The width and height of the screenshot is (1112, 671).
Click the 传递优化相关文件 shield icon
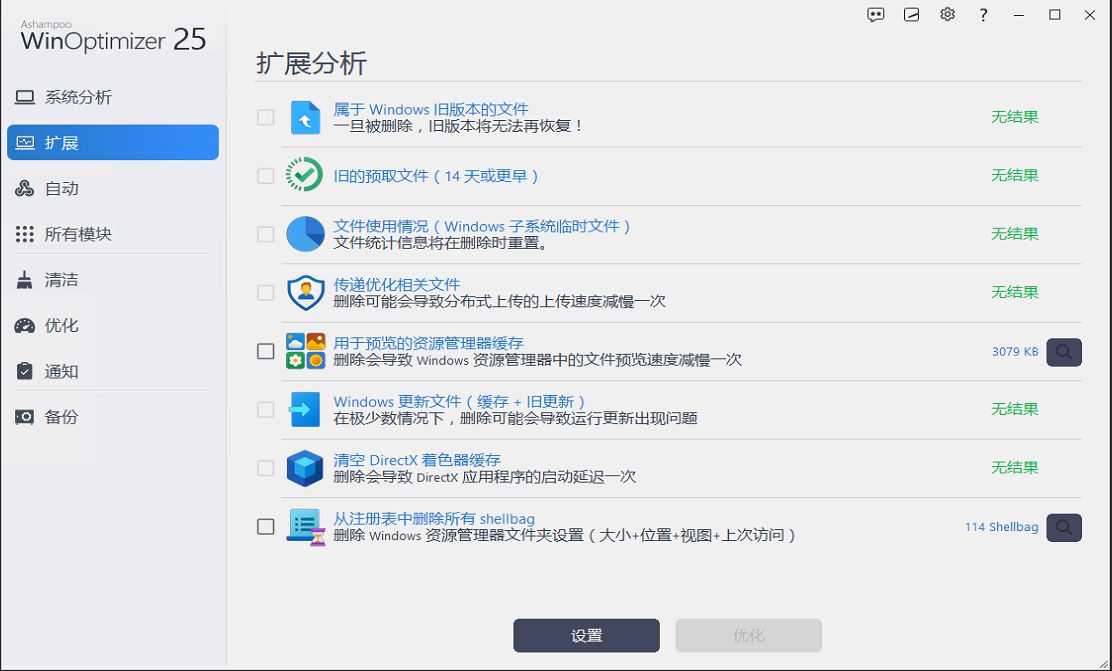tap(306, 292)
